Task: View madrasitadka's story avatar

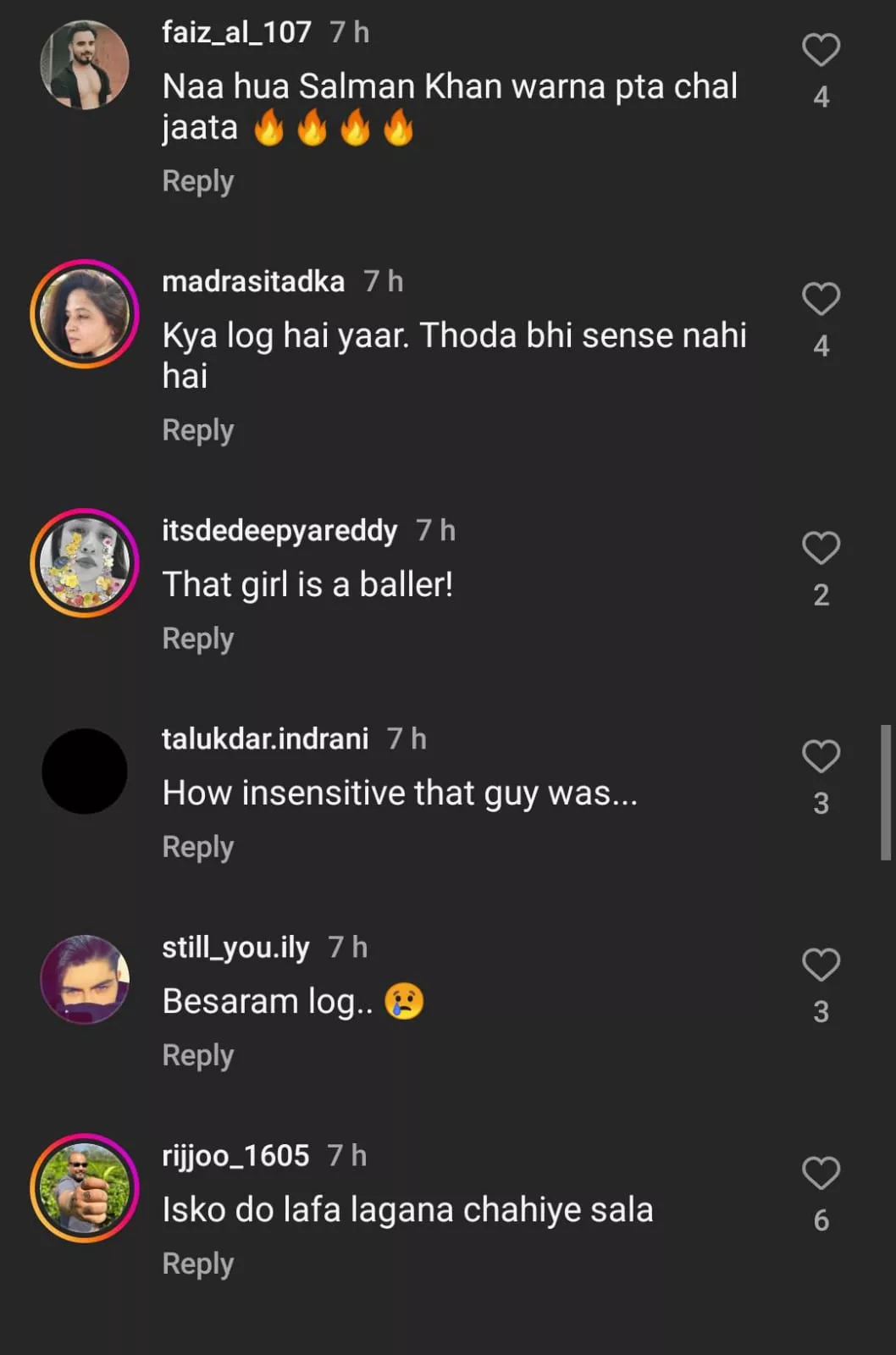Action: pyautogui.click(x=85, y=313)
